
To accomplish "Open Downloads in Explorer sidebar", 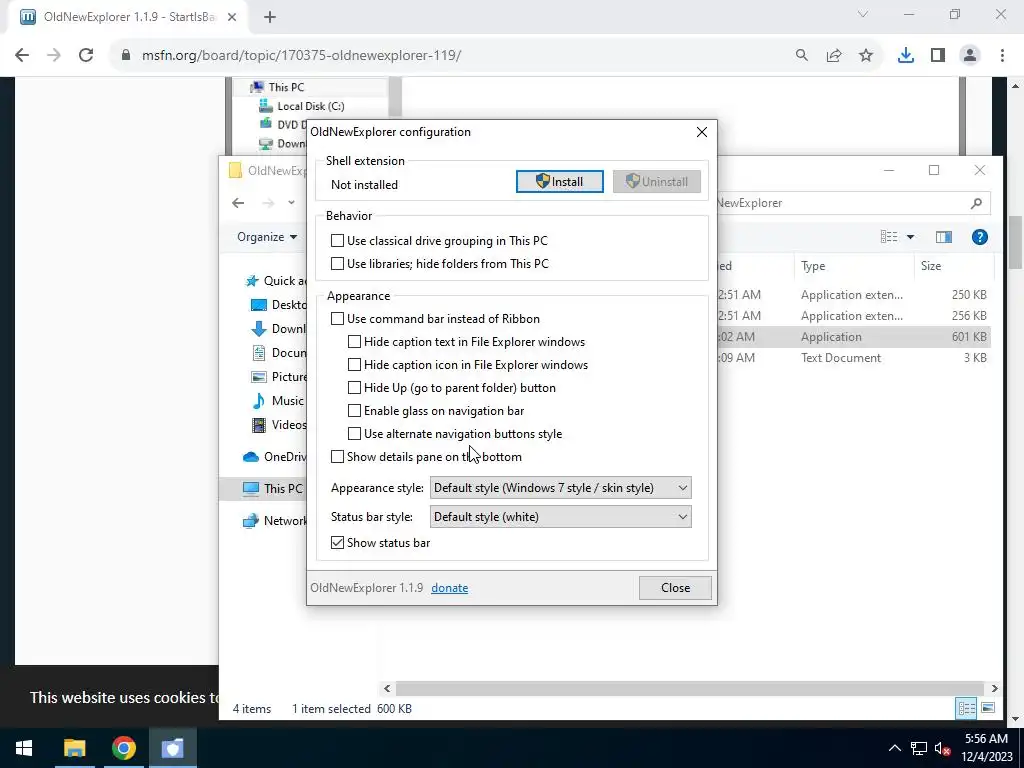I will pyautogui.click(x=279, y=328).
